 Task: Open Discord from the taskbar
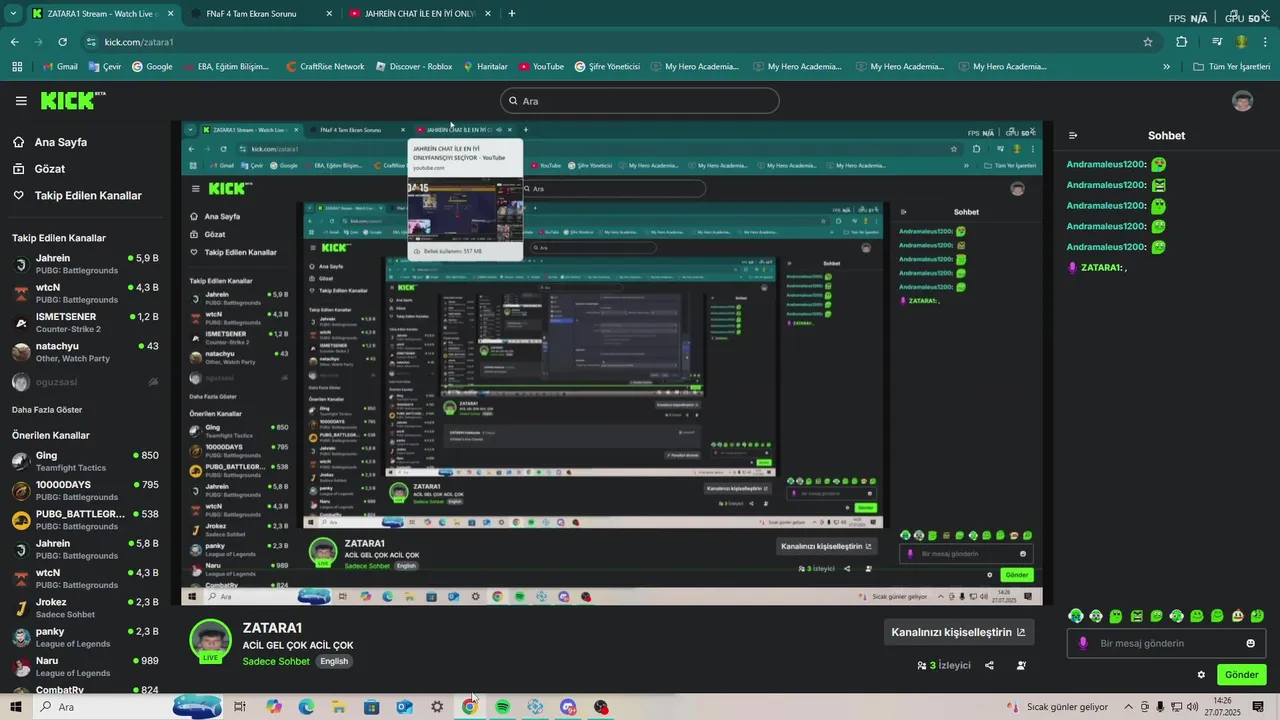tap(568, 707)
